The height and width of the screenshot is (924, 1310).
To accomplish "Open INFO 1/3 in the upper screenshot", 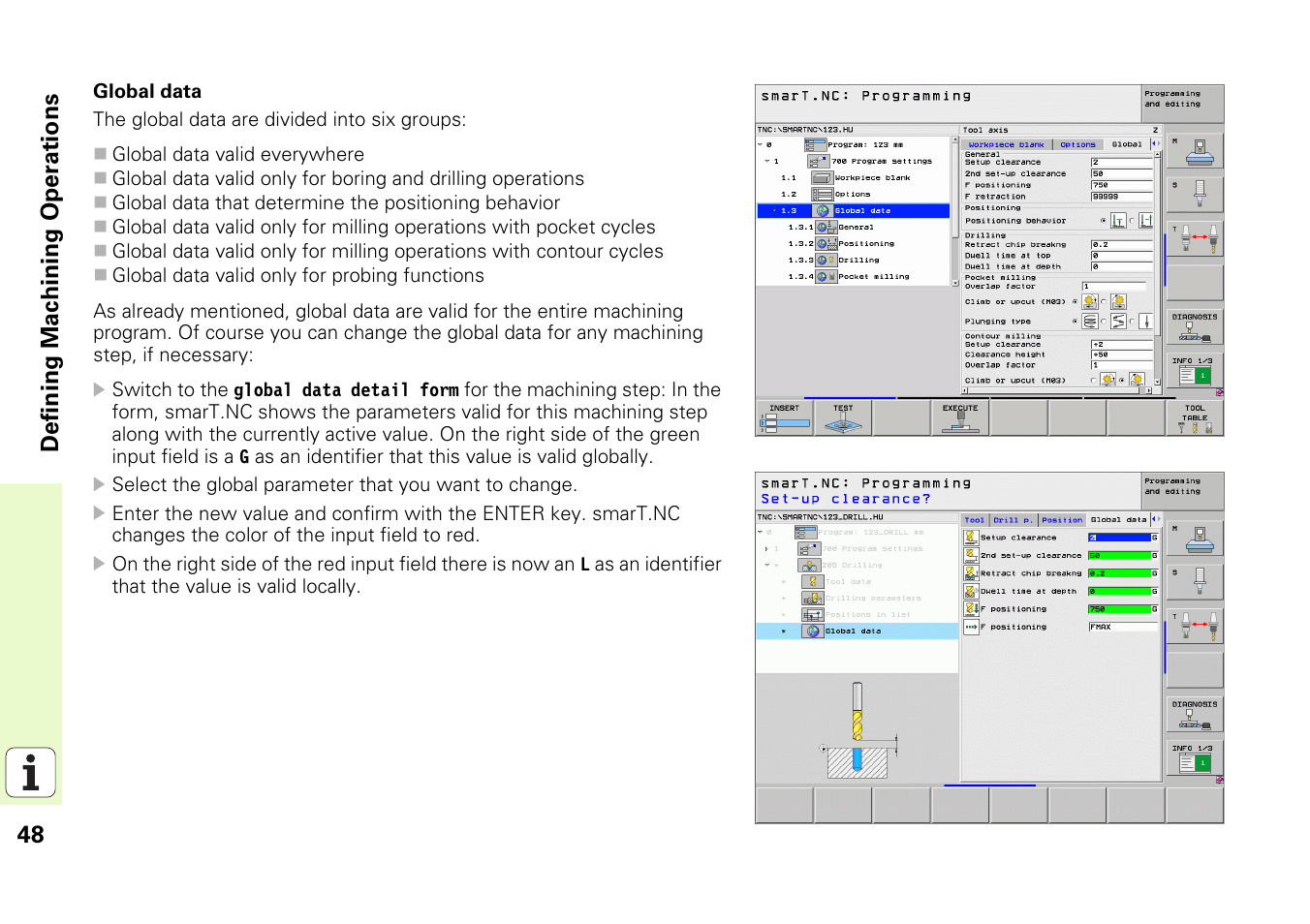I will [x=1195, y=371].
